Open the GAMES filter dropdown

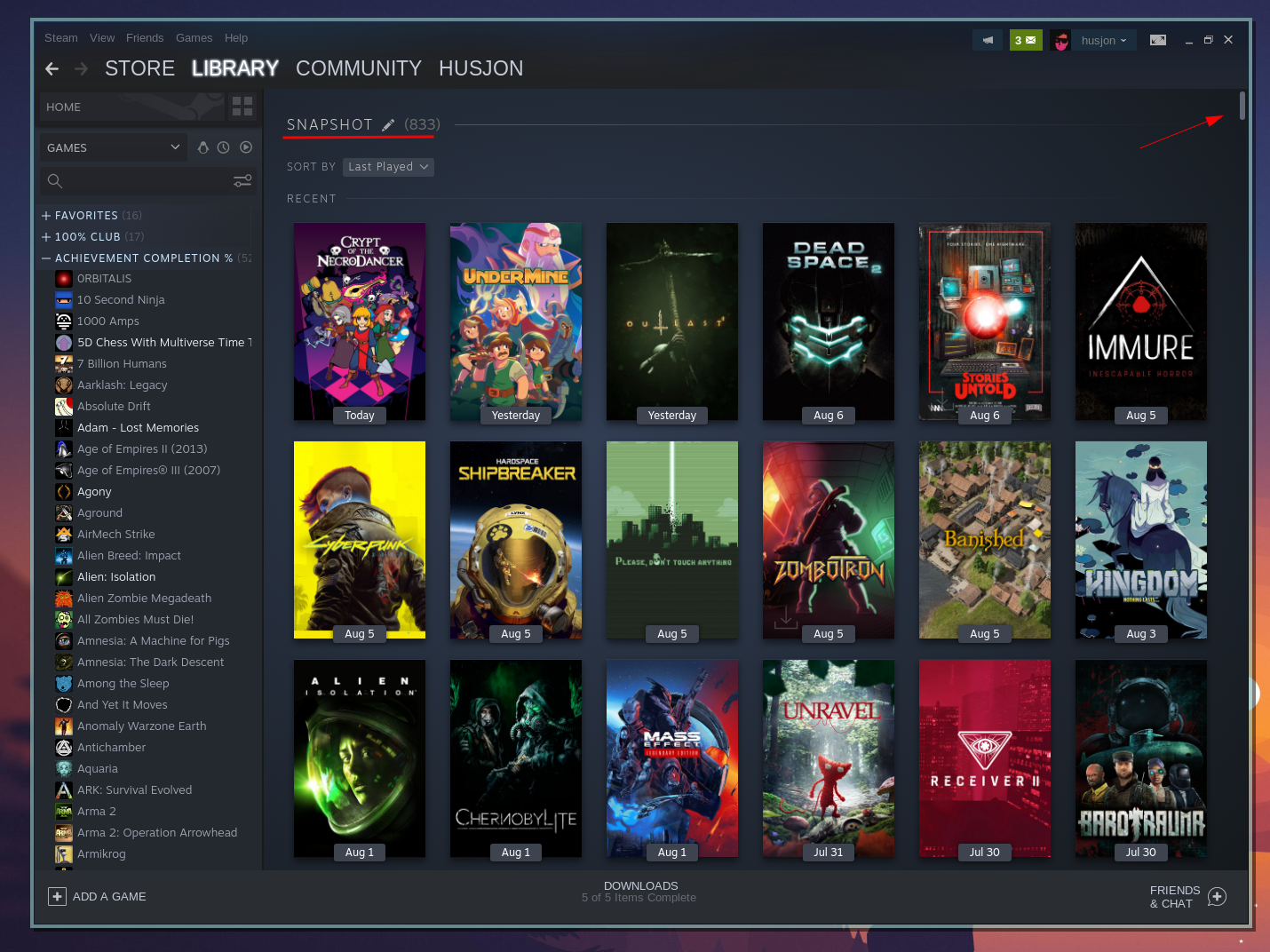coord(113,147)
